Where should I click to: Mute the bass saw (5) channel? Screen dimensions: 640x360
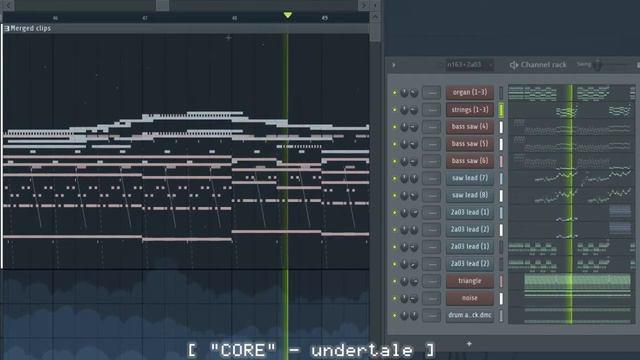[x=395, y=144]
